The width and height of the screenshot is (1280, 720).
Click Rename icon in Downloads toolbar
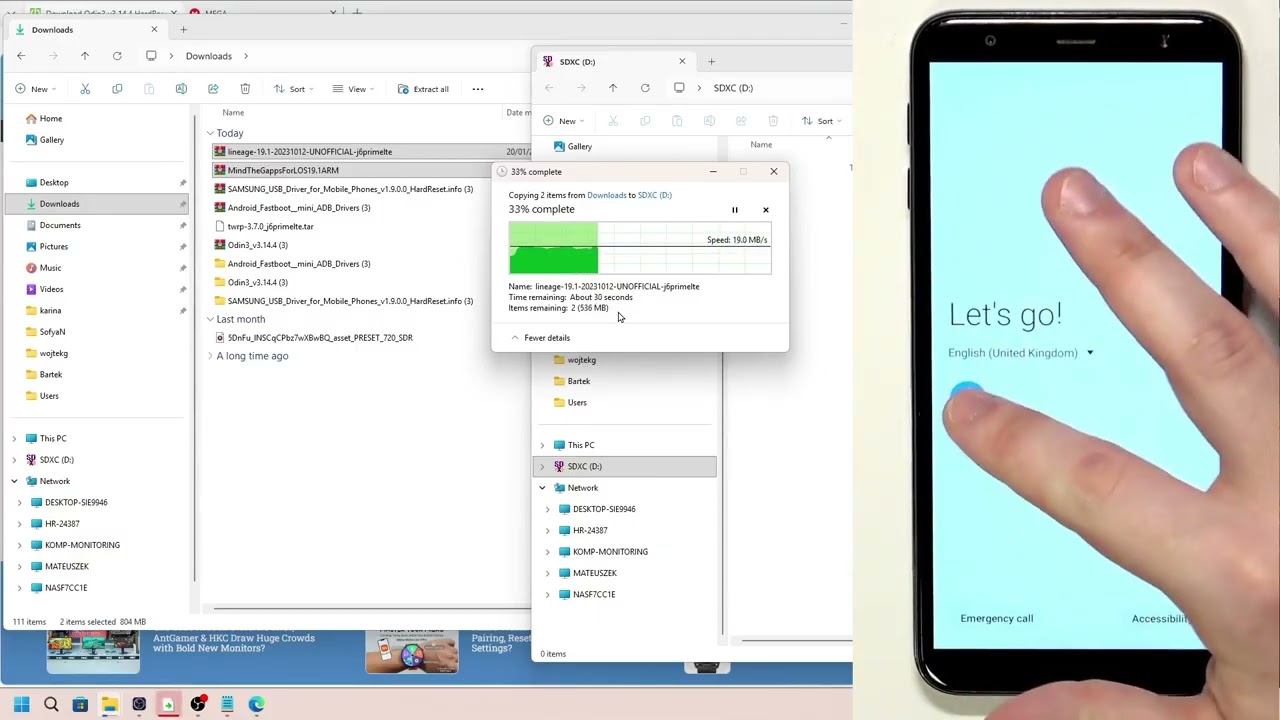pos(181,89)
